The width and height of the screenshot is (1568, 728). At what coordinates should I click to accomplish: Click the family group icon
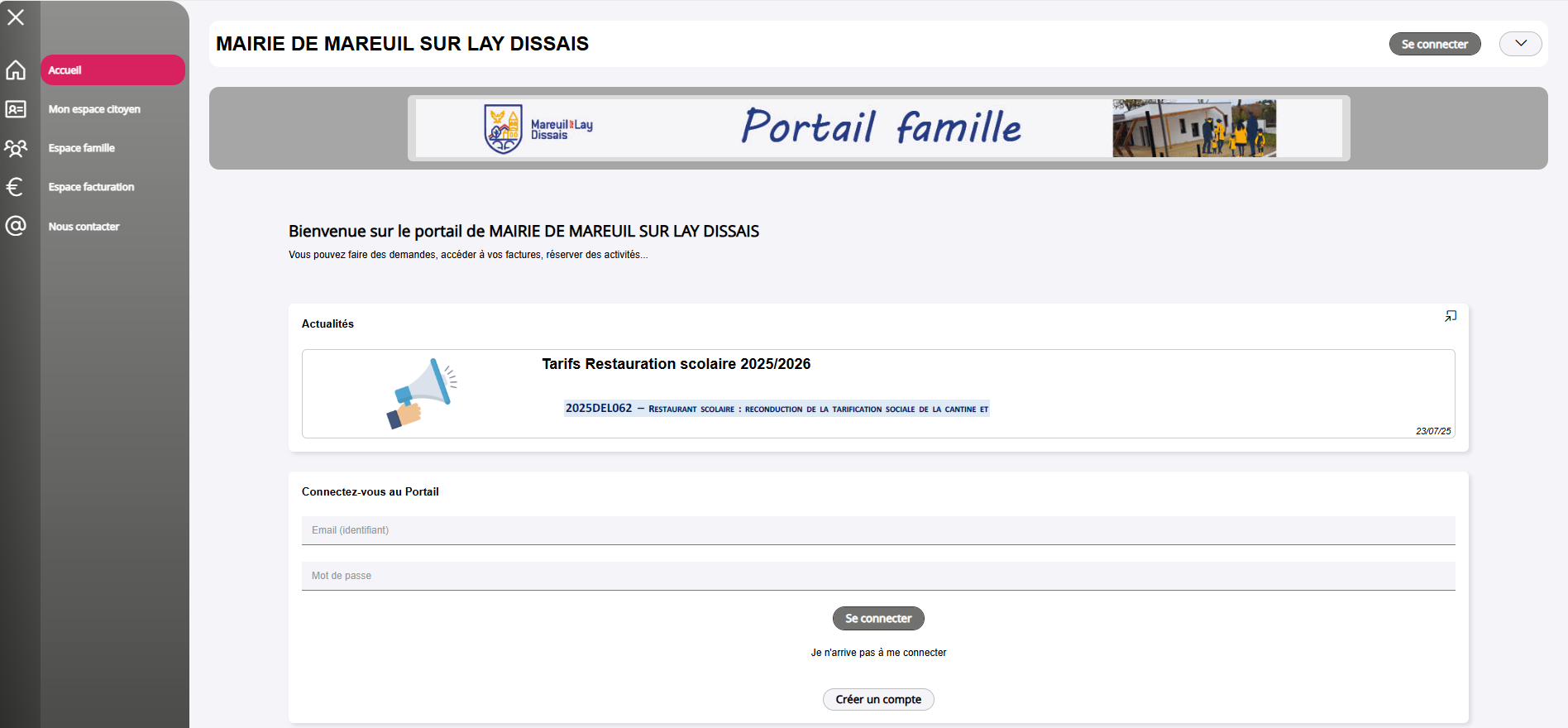[16, 148]
